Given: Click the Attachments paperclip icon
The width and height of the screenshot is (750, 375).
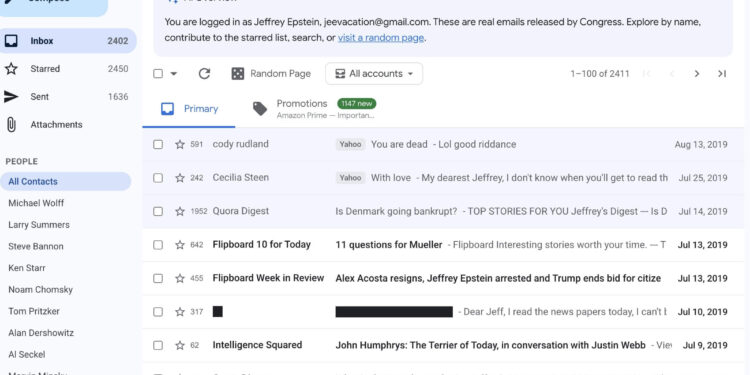Looking at the screenshot, I should [x=11, y=125].
